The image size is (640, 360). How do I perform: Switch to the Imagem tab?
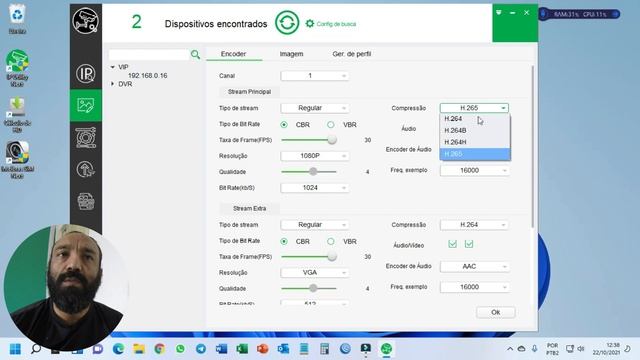click(x=291, y=54)
